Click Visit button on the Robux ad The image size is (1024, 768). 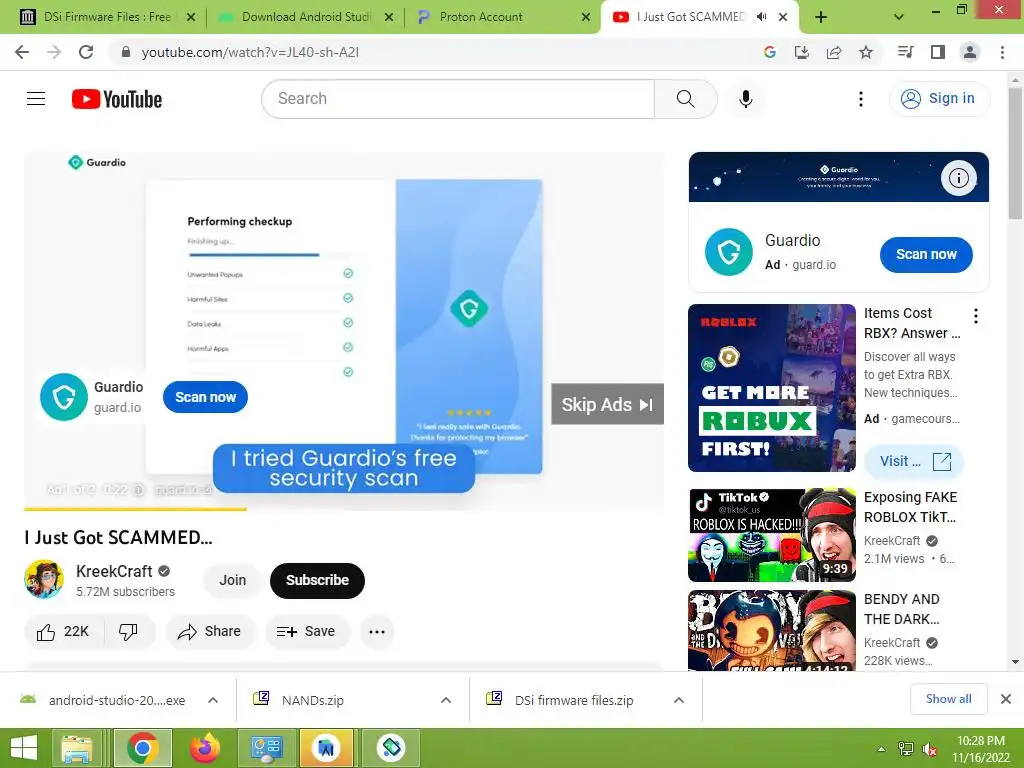point(914,461)
